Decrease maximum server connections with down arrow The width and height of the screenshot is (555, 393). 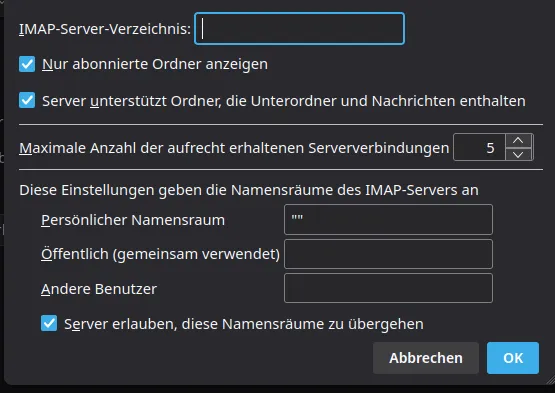[518, 154]
